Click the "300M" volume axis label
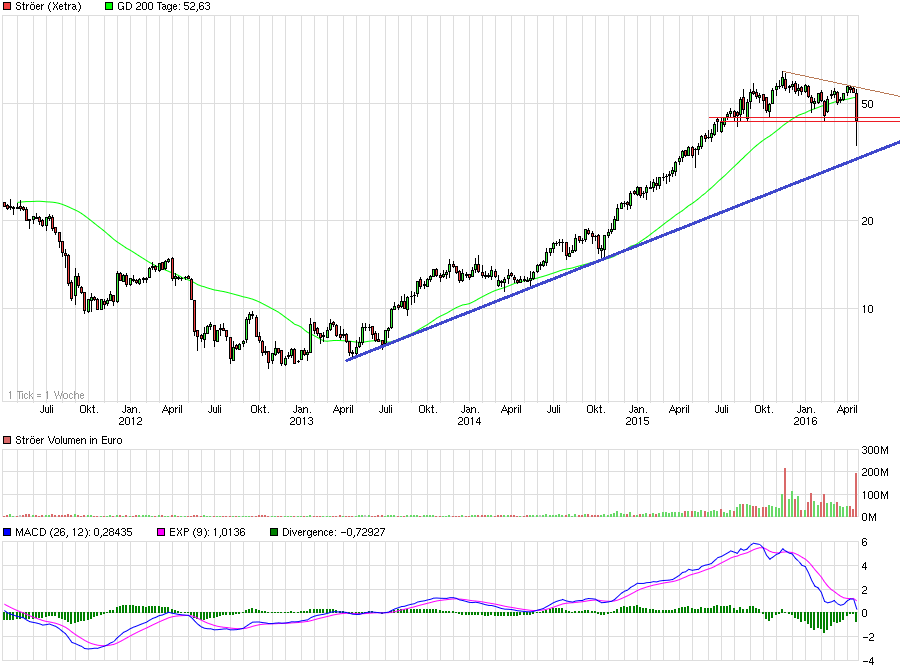 (x=875, y=452)
